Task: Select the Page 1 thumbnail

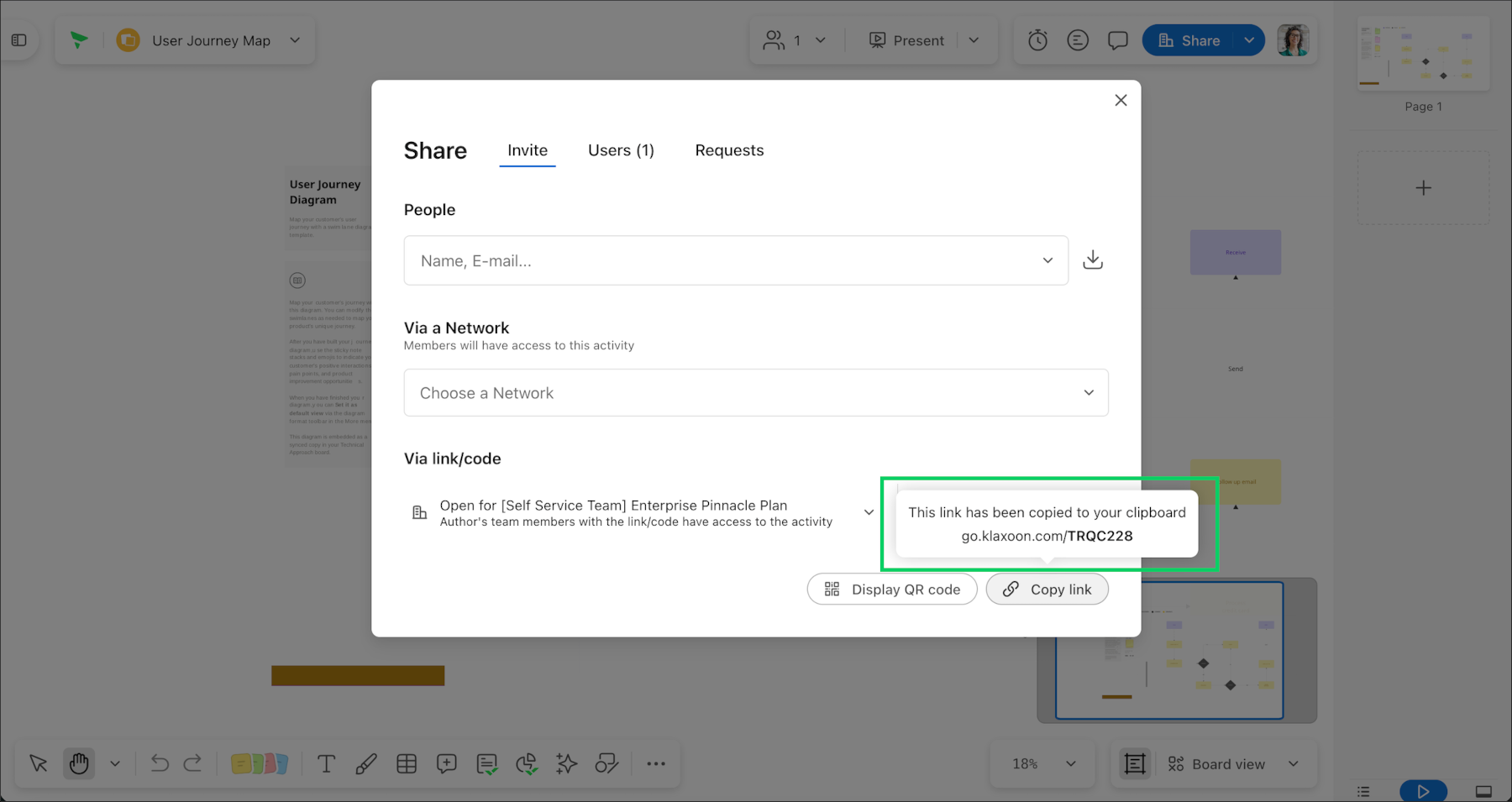Action: 1424,54
